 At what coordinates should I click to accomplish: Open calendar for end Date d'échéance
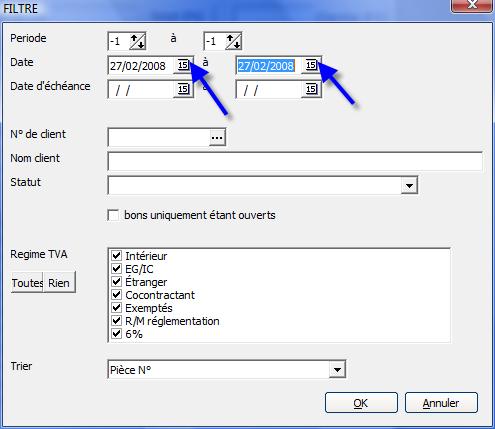point(311,89)
